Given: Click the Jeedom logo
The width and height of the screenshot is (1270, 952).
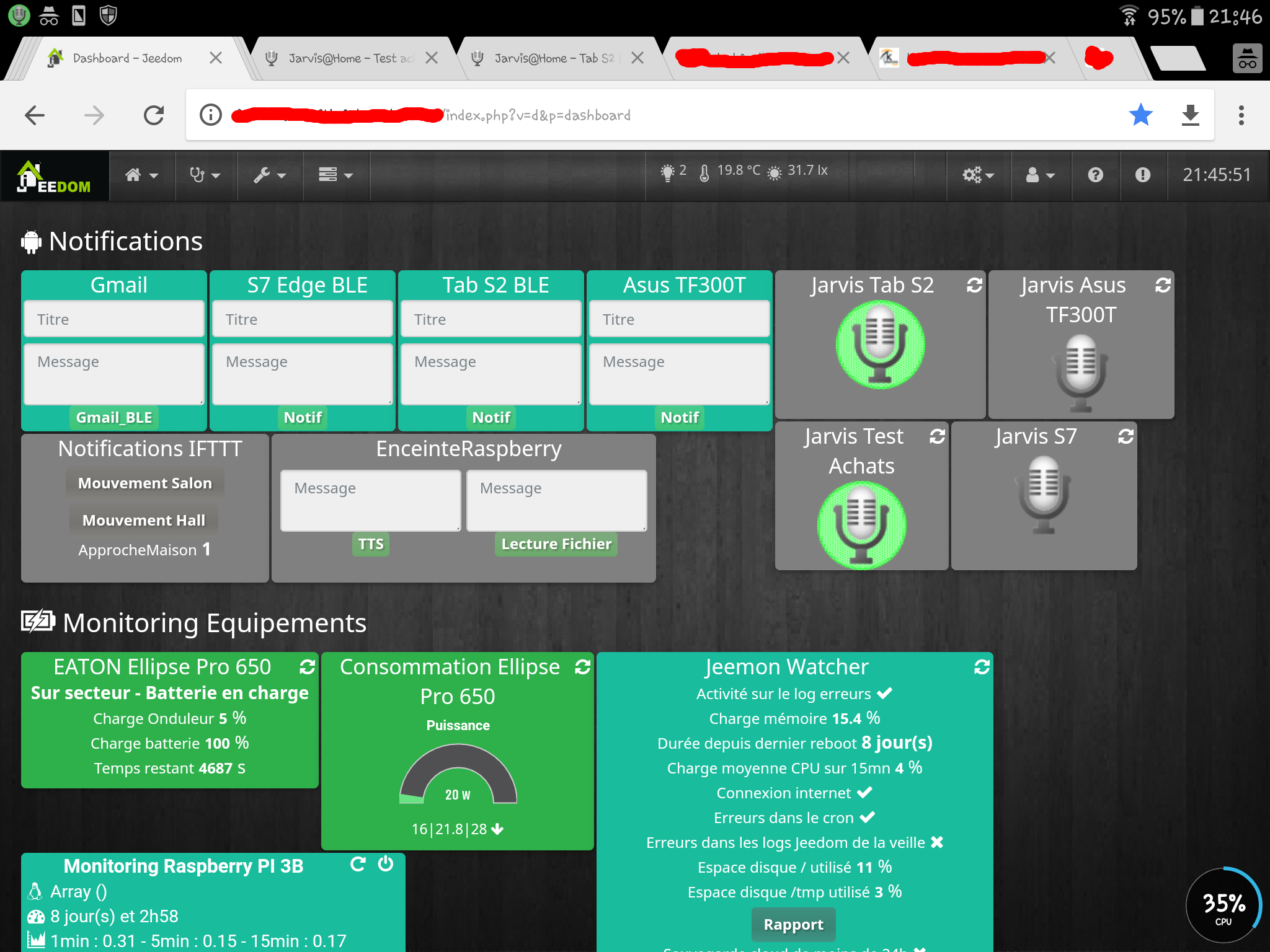Looking at the screenshot, I should pyautogui.click(x=55, y=177).
